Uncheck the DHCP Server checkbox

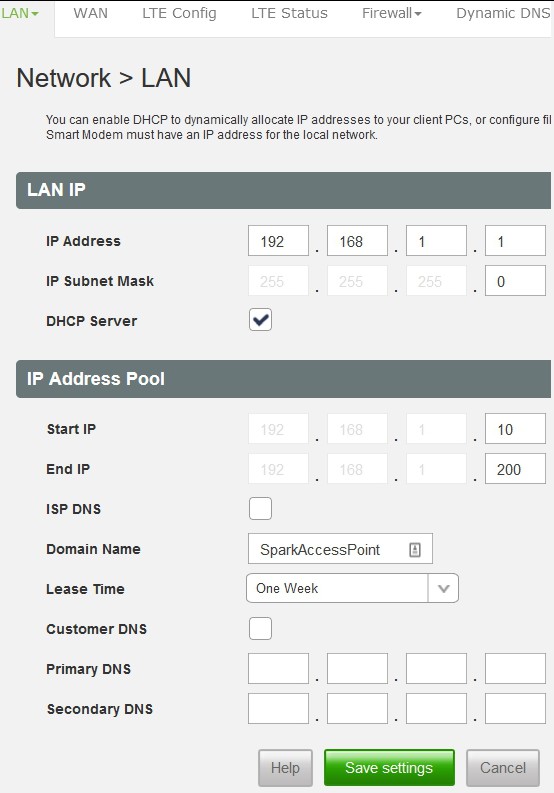[x=260, y=320]
